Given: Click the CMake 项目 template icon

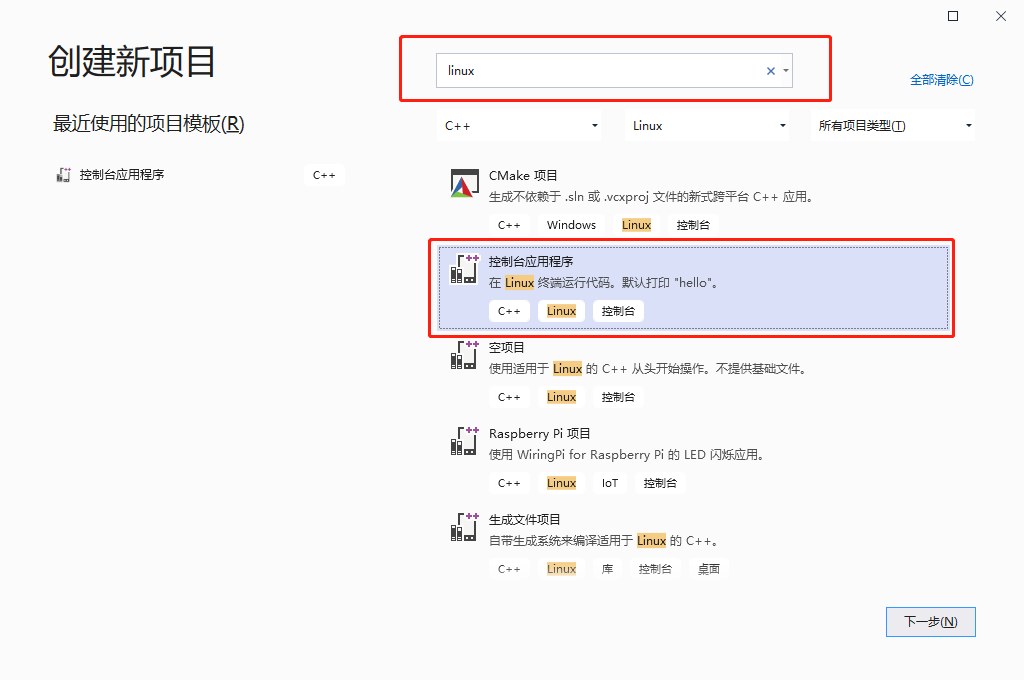Looking at the screenshot, I should click(x=464, y=184).
